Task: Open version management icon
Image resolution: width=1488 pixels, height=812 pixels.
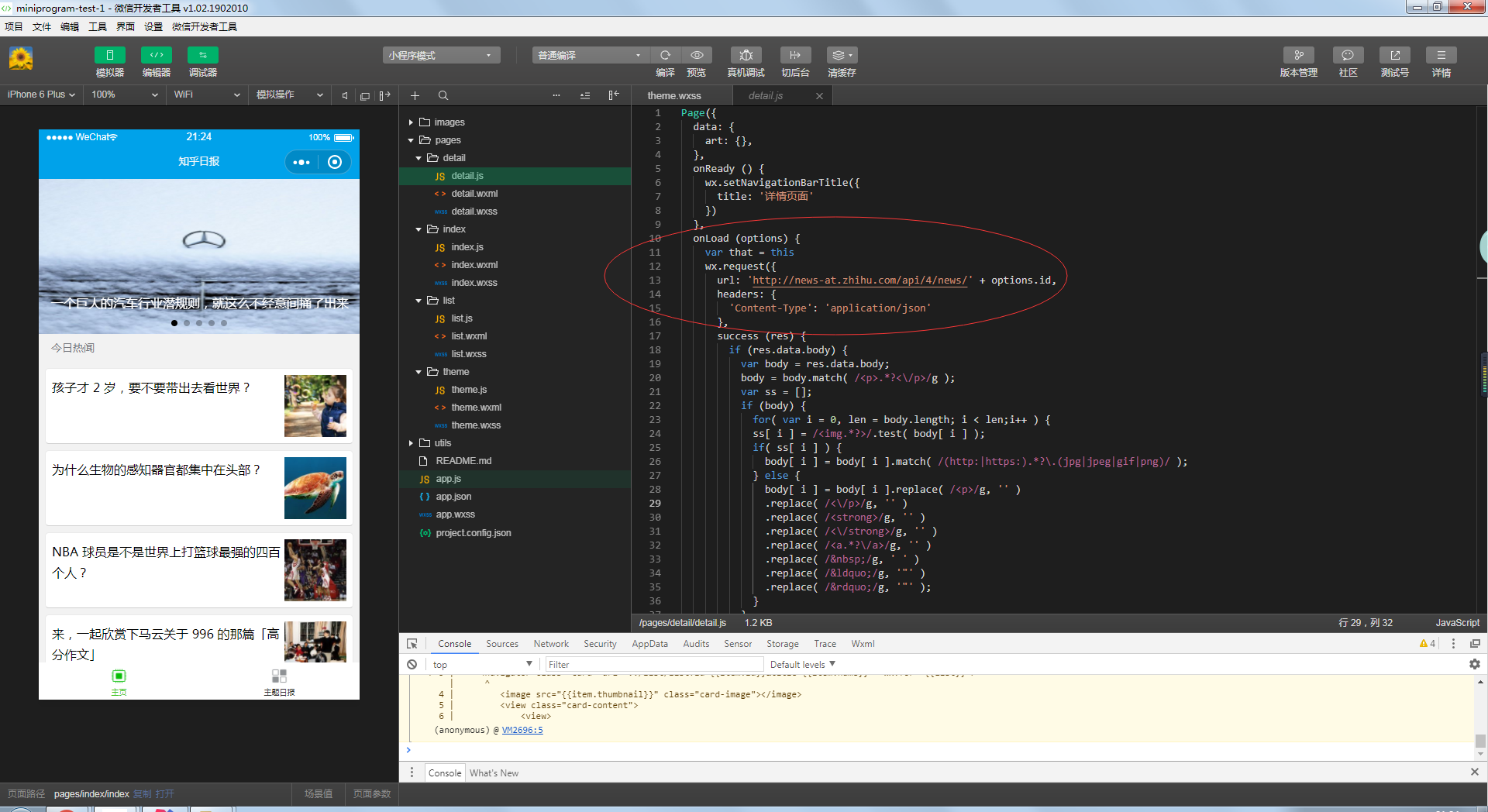Action: point(1298,55)
